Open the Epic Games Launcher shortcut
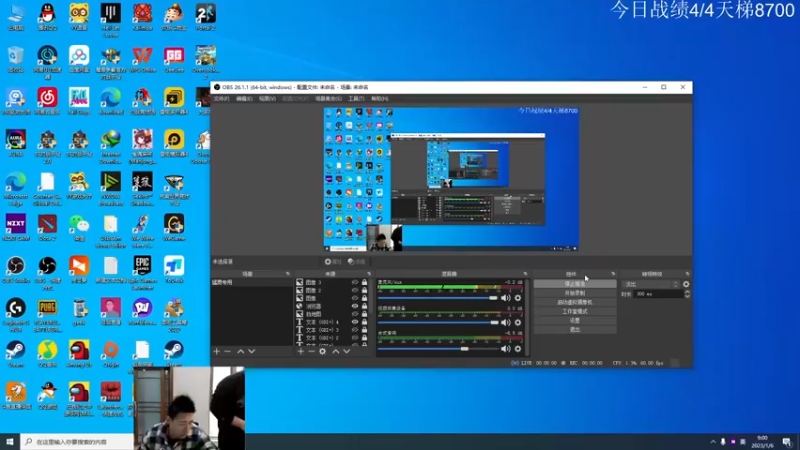The height and width of the screenshot is (450, 800). [142, 273]
